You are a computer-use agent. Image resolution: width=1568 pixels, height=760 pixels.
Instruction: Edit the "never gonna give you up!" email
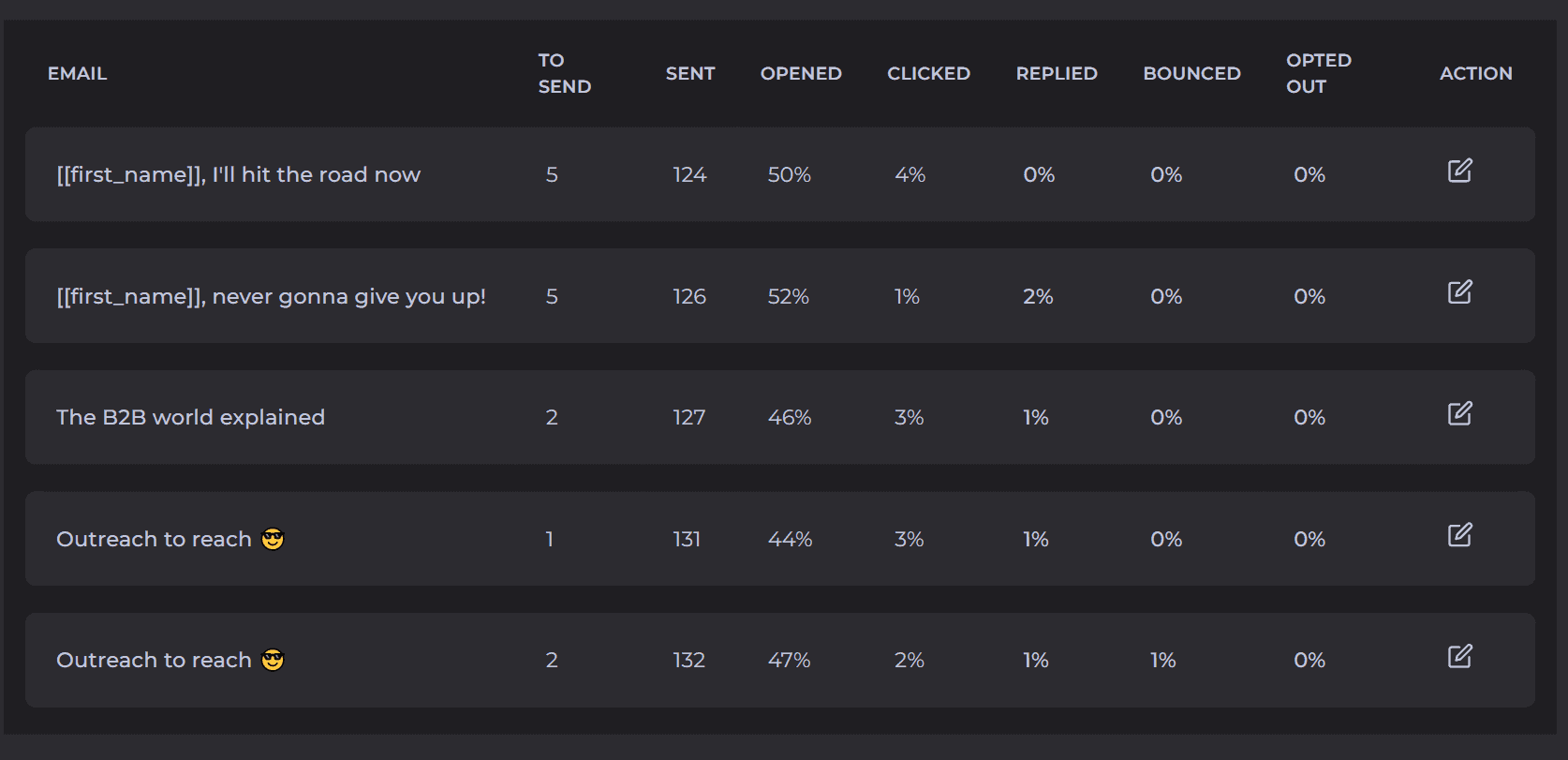tap(1459, 292)
